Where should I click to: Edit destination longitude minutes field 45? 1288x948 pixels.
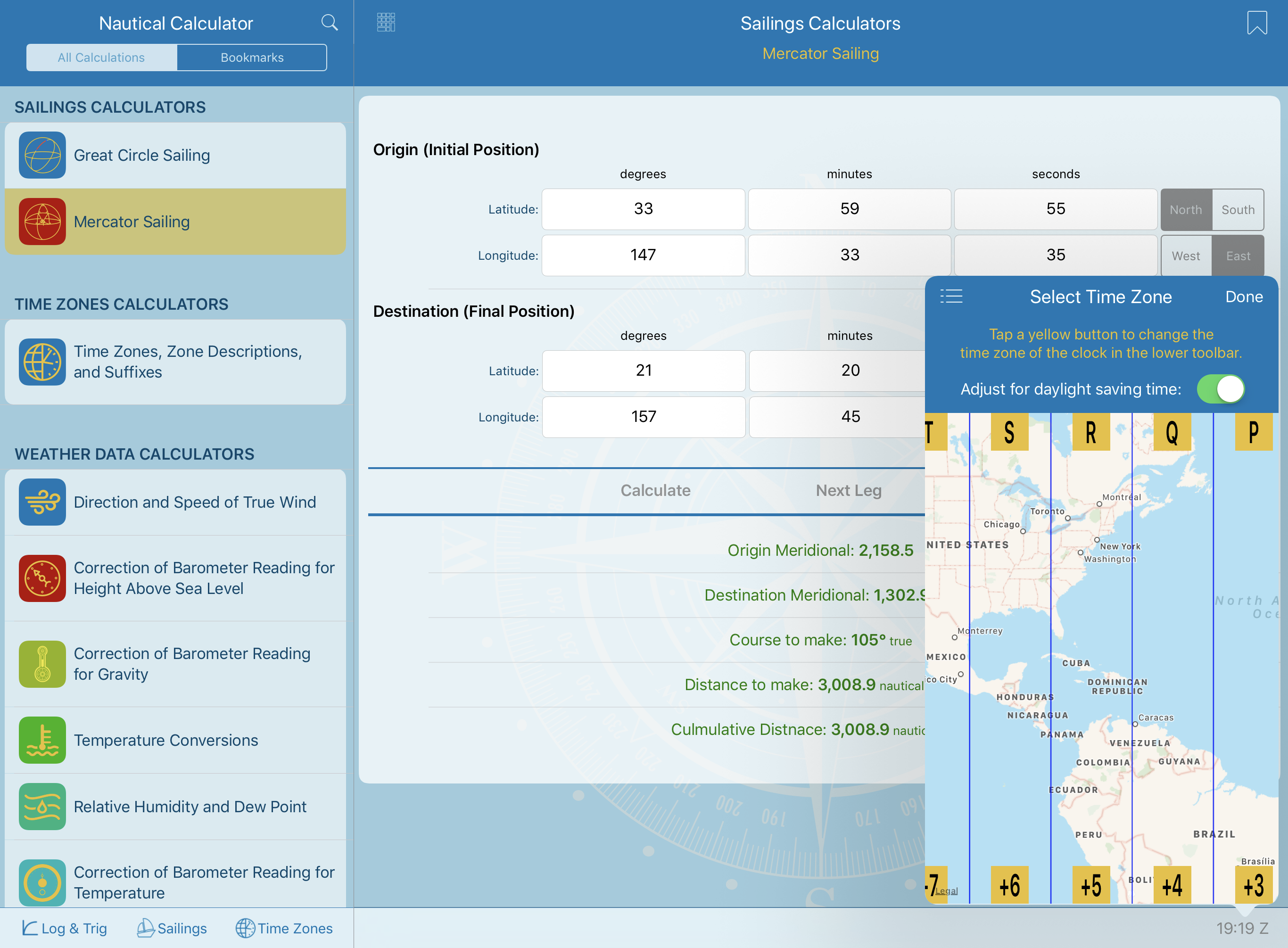[837, 417]
